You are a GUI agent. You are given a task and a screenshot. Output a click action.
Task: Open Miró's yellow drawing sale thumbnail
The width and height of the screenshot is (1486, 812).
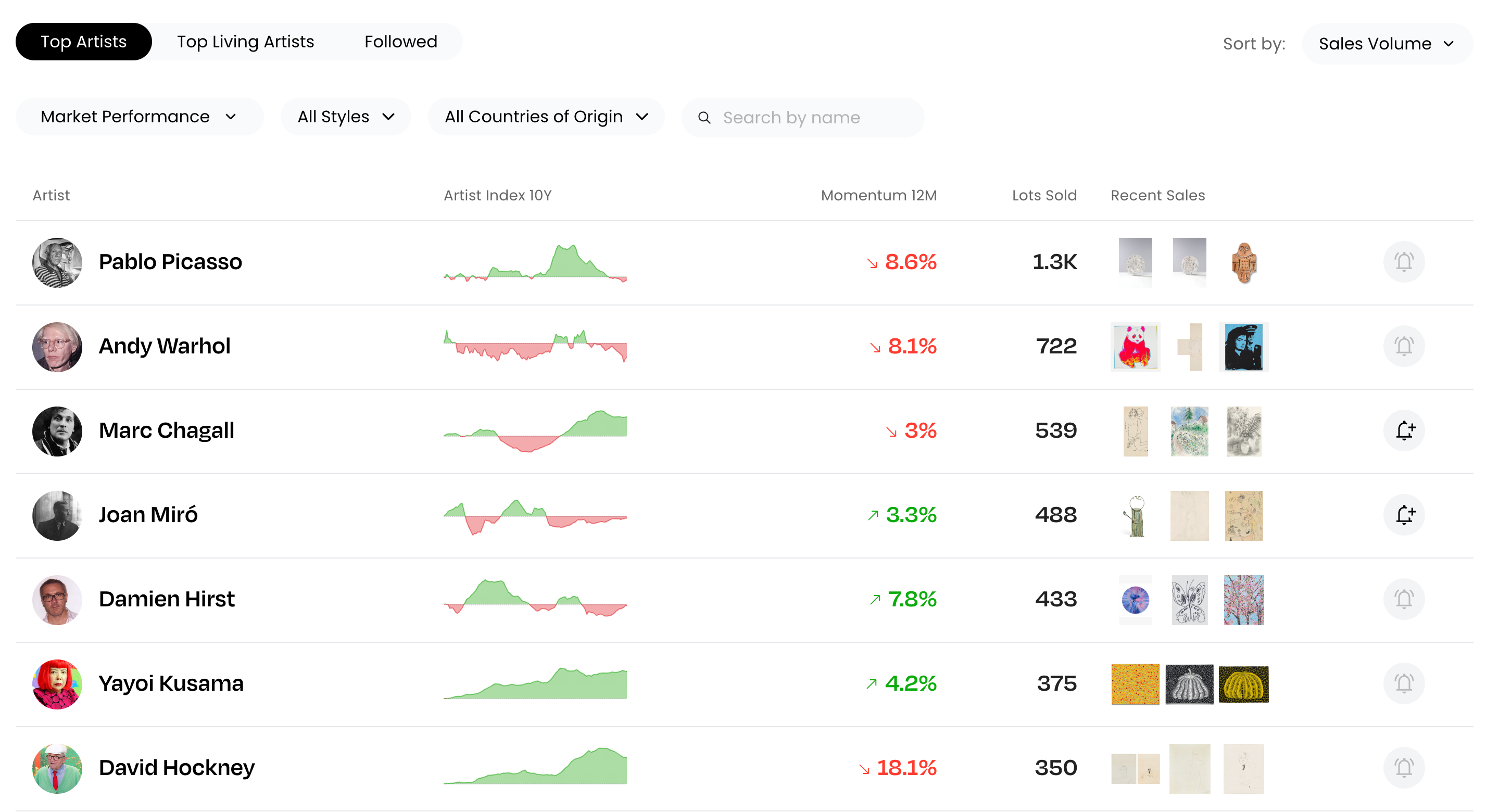point(1243,515)
